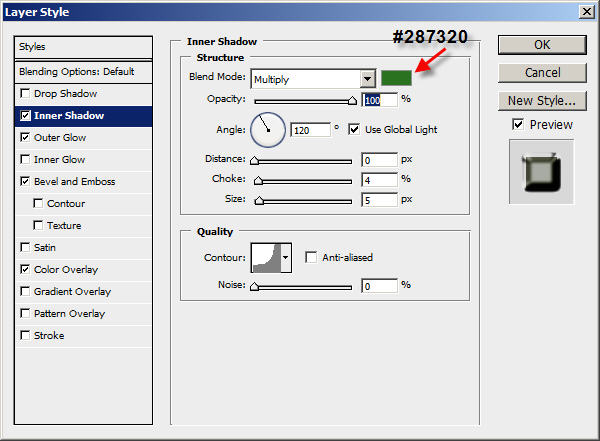Uncheck the Inner Shadow checkbox
Image resolution: width=600 pixels, height=441 pixels.
click(25, 116)
